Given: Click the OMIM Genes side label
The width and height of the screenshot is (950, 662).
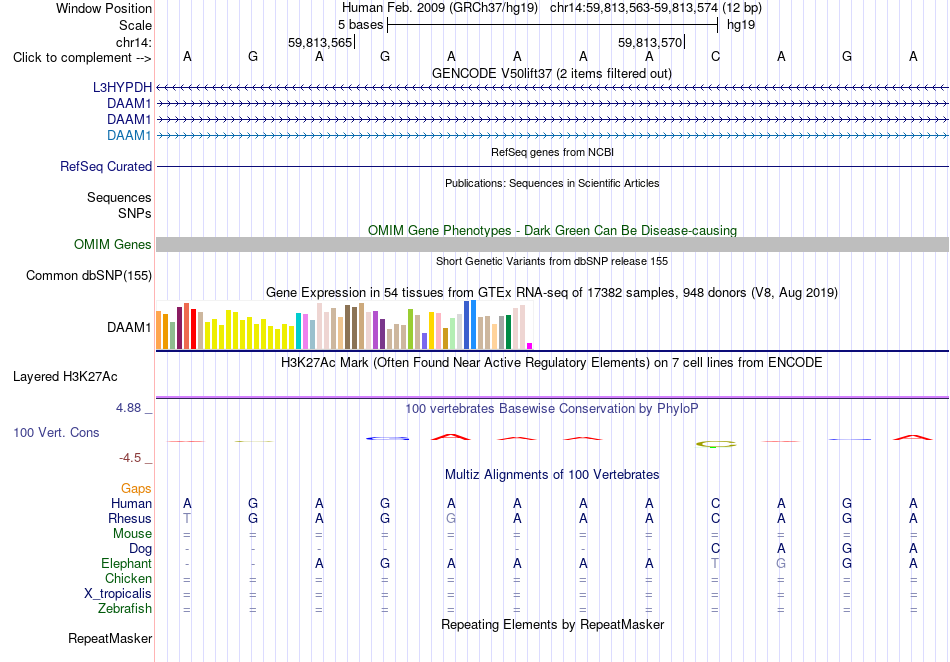Looking at the screenshot, I should (x=112, y=244).
